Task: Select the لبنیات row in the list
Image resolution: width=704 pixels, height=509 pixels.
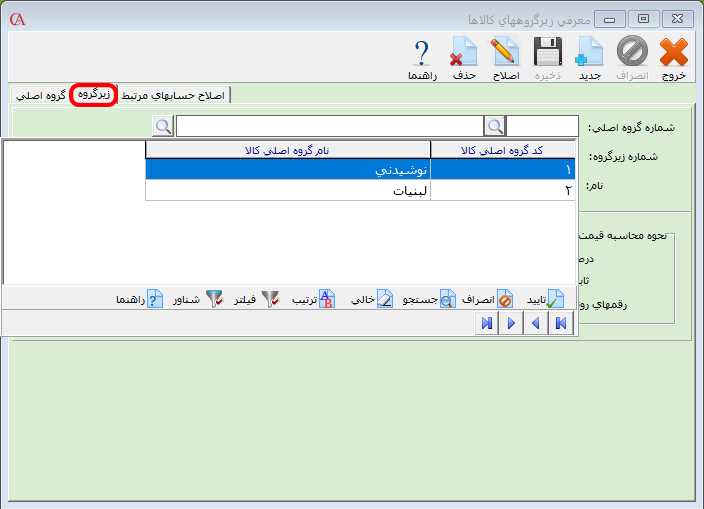Action: pos(360,191)
